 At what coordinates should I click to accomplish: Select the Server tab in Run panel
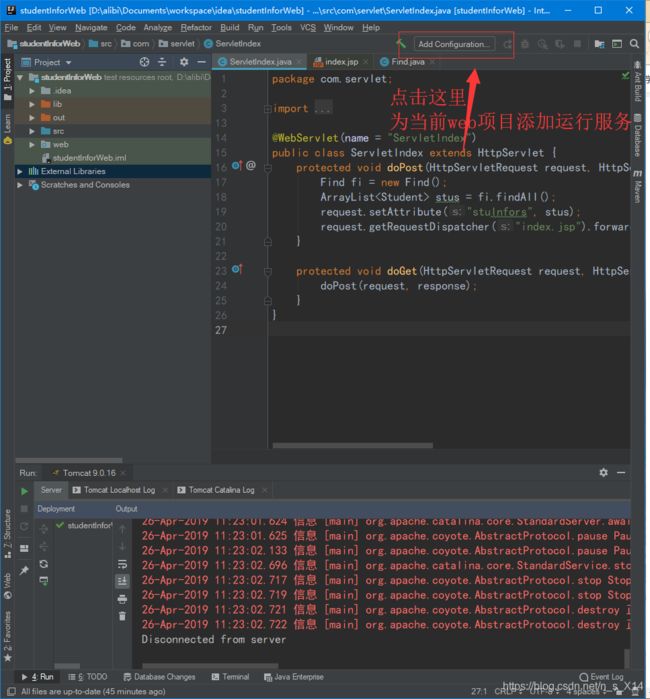tap(51, 490)
